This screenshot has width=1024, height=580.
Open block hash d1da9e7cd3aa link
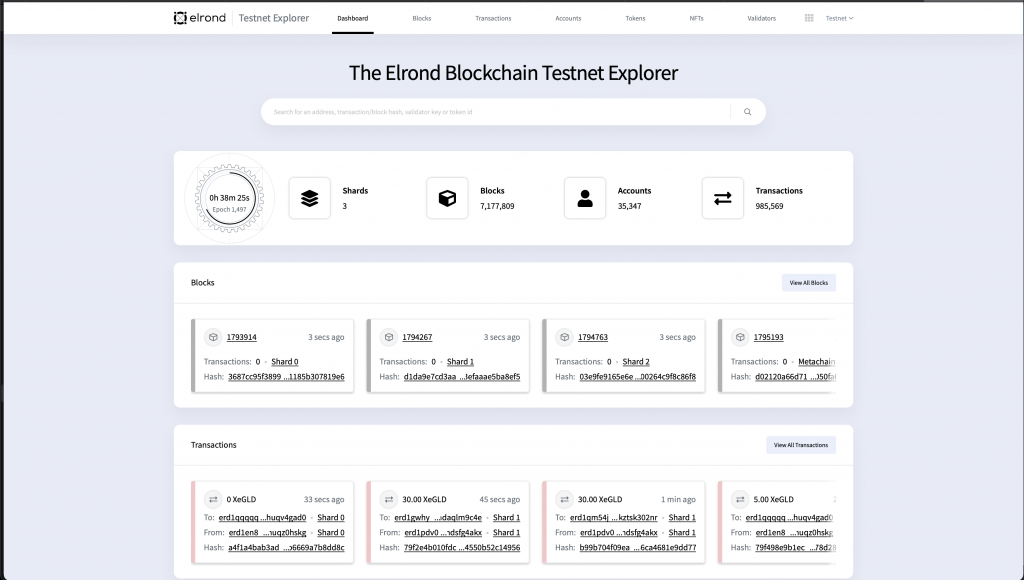tap(462, 376)
